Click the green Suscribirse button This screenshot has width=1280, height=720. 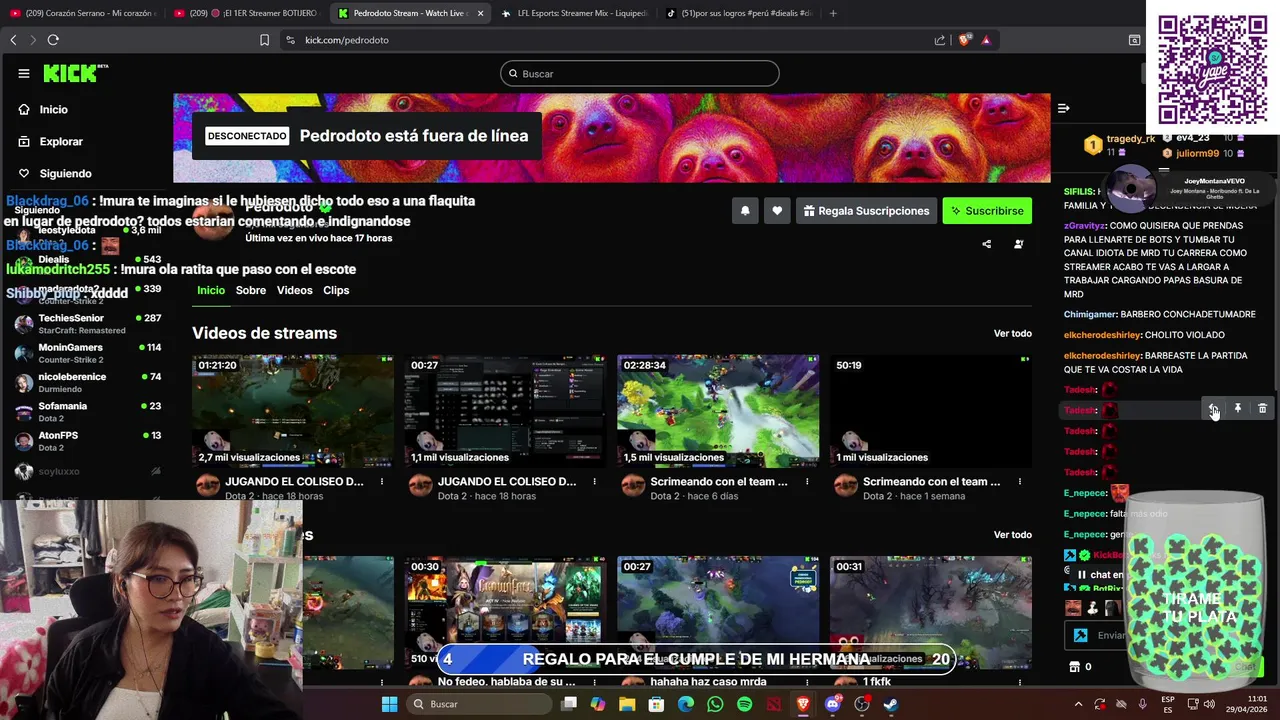pos(987,211)
